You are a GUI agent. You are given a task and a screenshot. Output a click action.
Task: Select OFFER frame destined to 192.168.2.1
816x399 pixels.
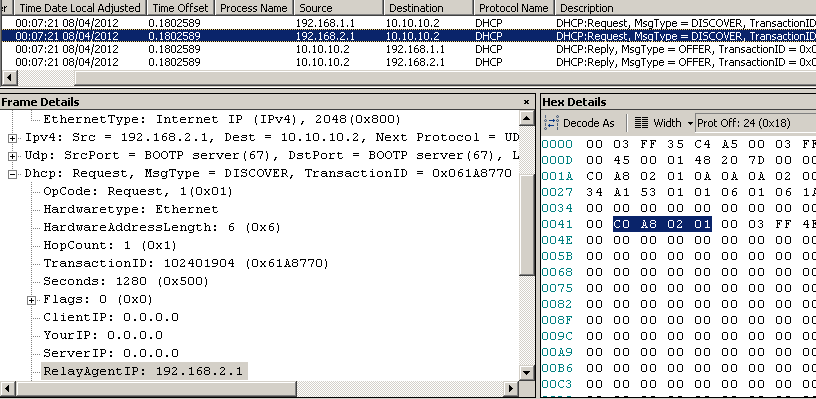(408, 62)
